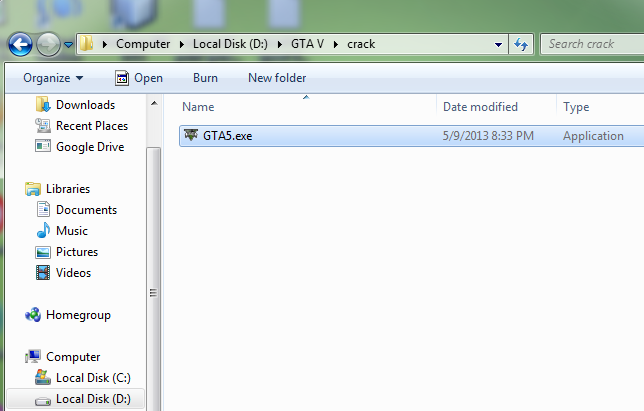Open the Pictures library
The height and width of the screenshot is (411, 644).
[77, 252]
